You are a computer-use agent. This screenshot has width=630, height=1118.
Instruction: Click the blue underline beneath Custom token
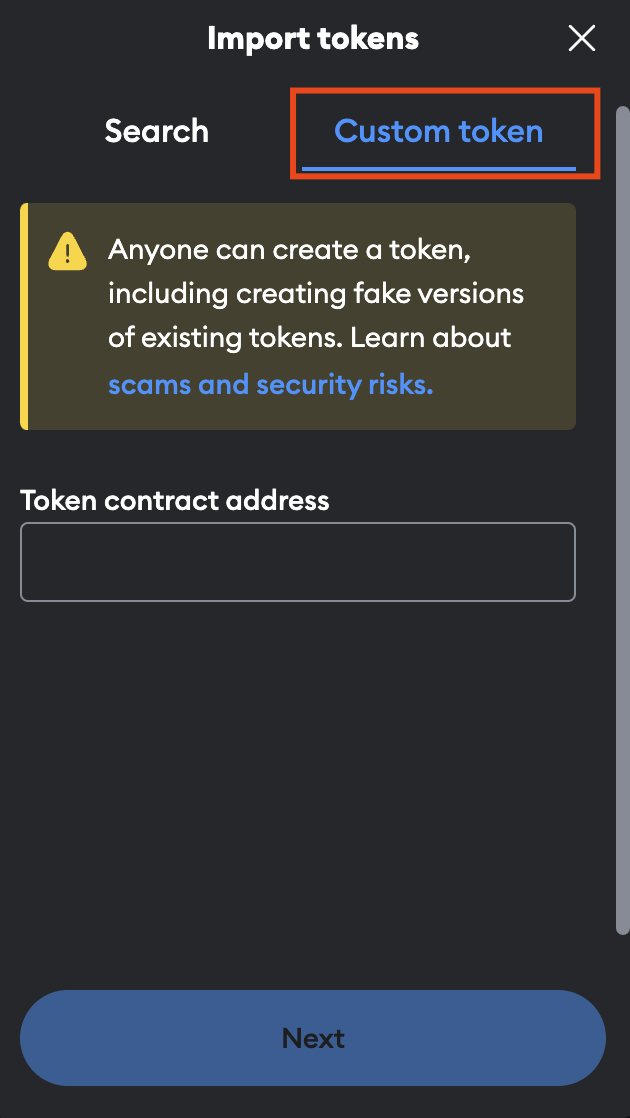pyautogui.click(x=438, y=168)
